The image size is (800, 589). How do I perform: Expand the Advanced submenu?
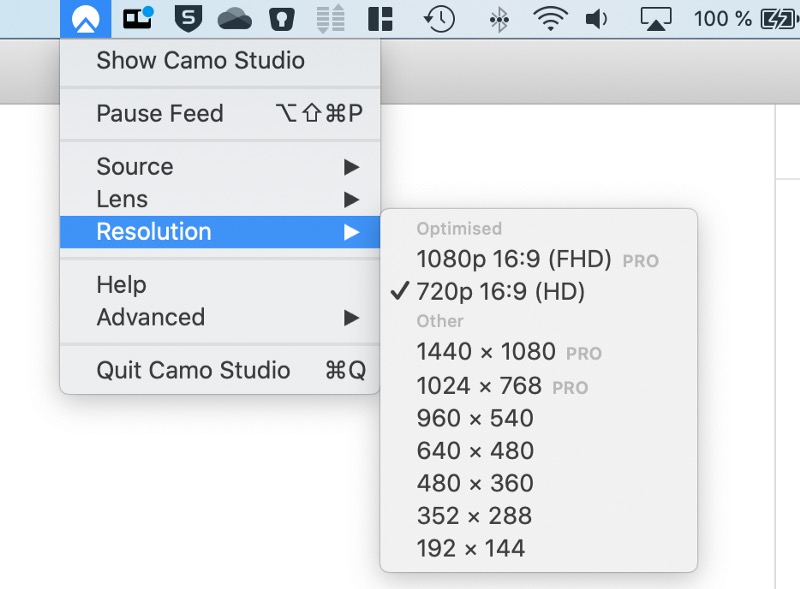coord(220,317)
